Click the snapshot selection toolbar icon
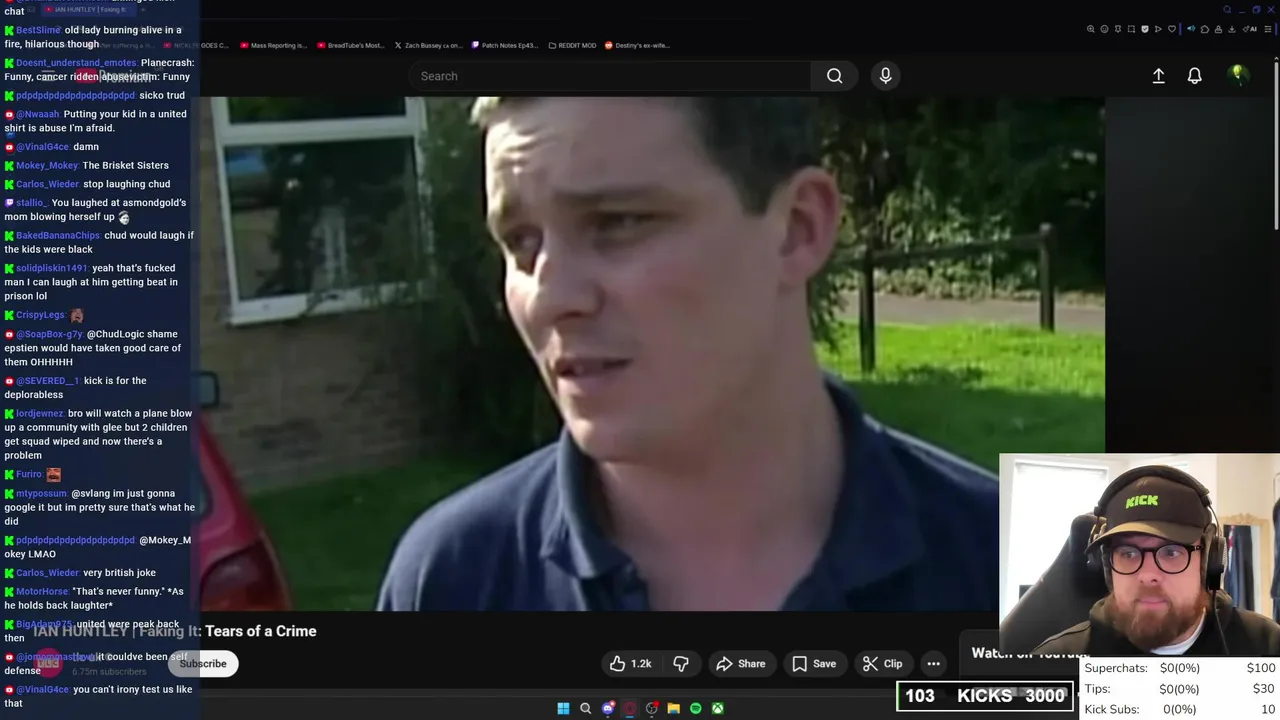The image size is (1280, 720). pyautogui.click(x=1131, y=29)
